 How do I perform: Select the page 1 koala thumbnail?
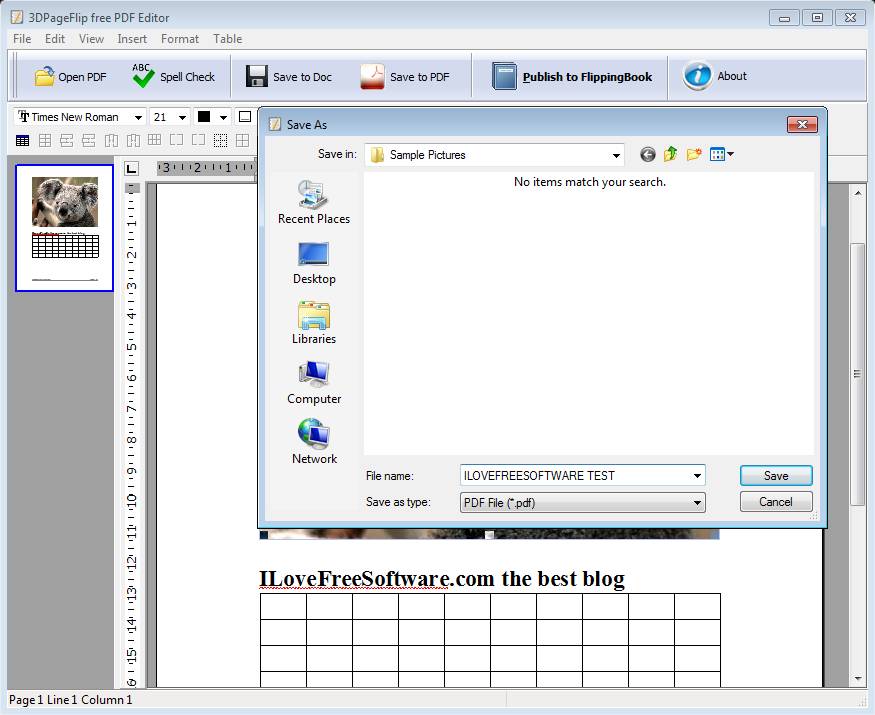pyautogui.click(x=64, y=228)
